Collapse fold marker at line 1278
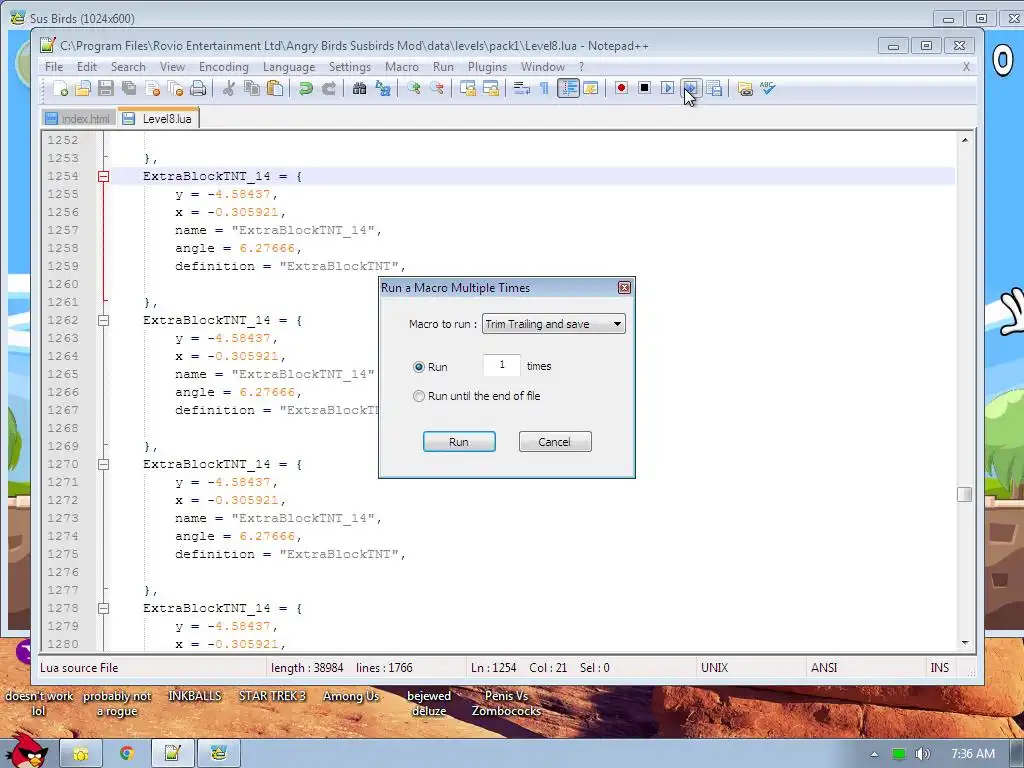This screenshot has height=768, width=1024. pyautogui.click(x=103, y=608)
